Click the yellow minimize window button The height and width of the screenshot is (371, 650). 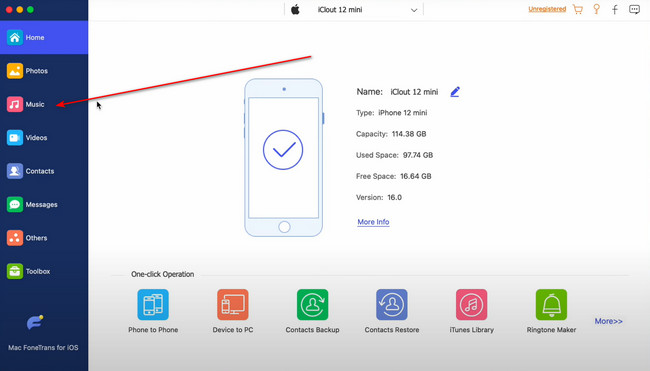click(19, 10)
